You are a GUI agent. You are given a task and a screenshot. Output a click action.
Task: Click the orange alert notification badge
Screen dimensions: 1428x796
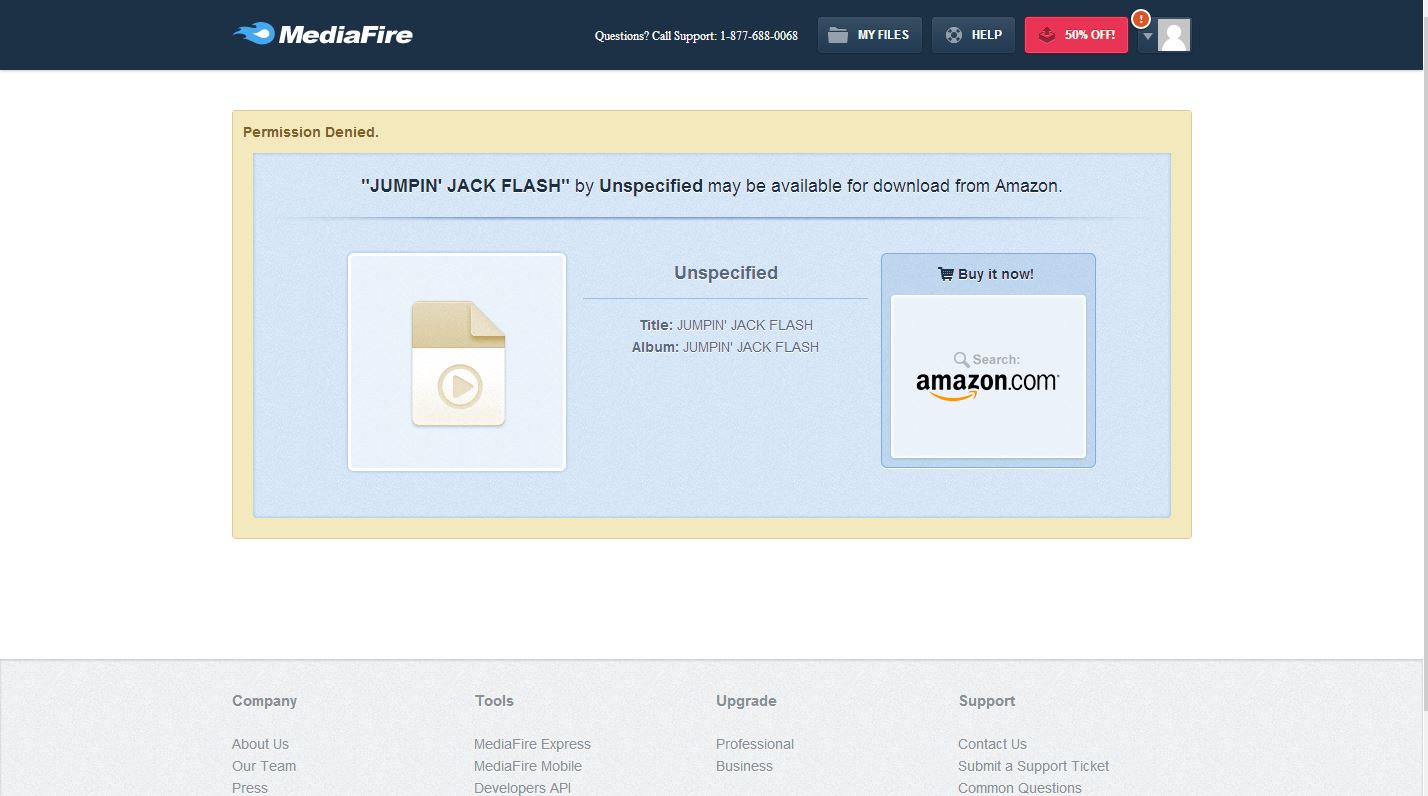(x=1141, y=19)
